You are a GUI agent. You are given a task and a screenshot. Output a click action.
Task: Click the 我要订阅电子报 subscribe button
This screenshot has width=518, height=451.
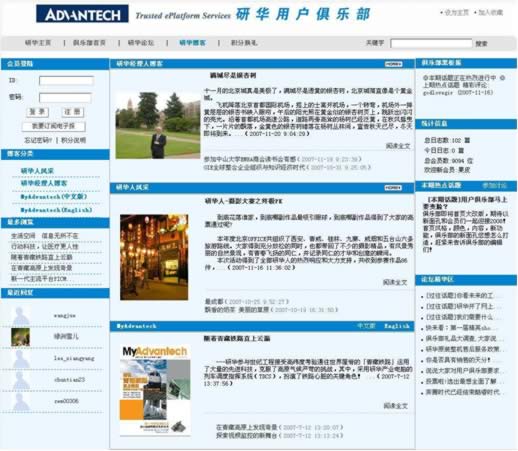[53, 126]
